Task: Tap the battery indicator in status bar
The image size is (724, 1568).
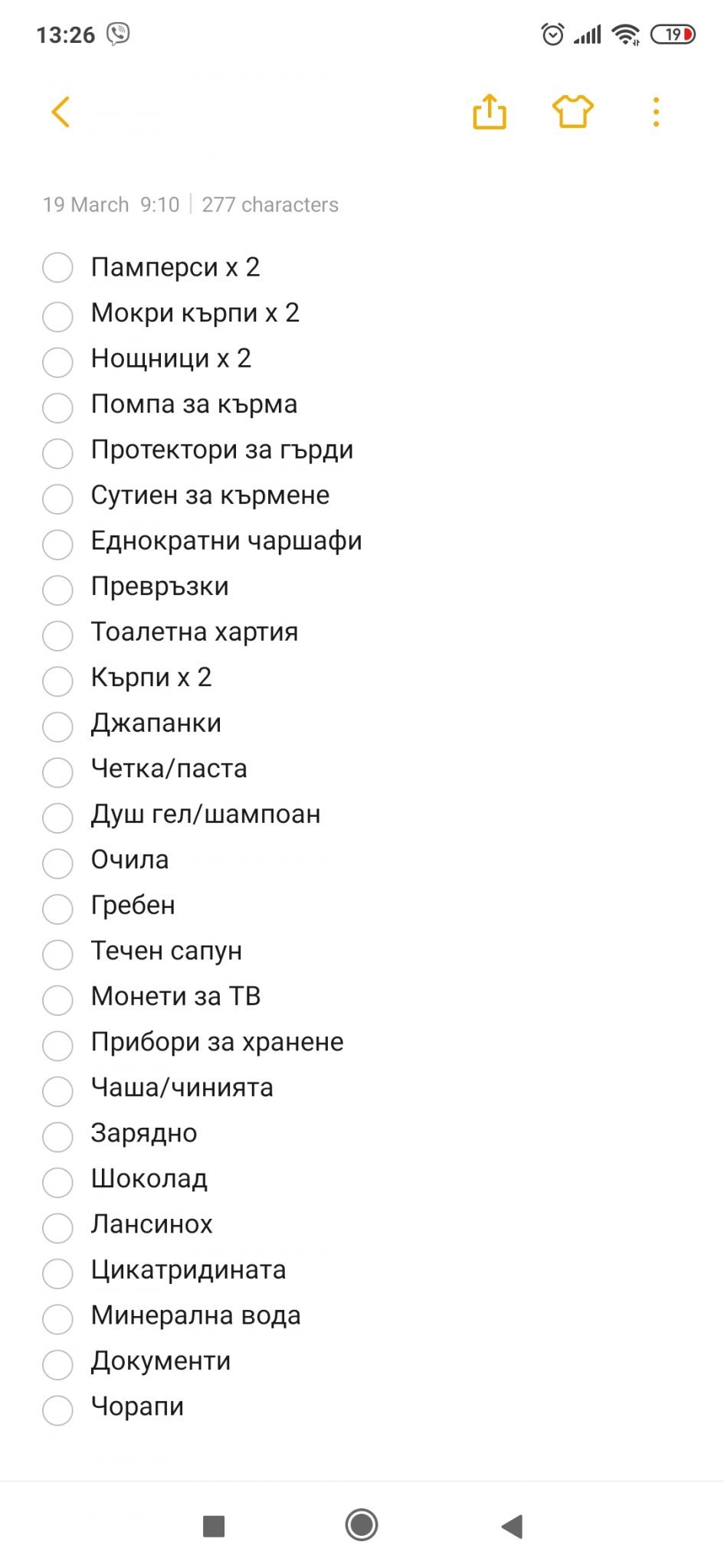Action: click(x=673, y=34)
